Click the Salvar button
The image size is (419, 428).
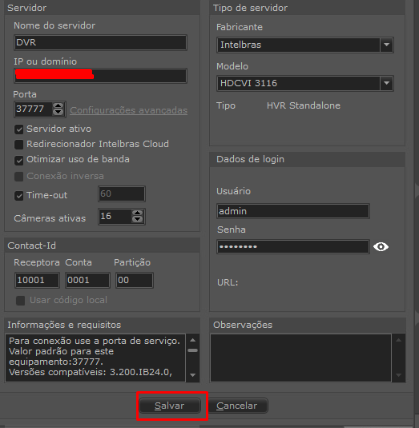click(169, 406)
